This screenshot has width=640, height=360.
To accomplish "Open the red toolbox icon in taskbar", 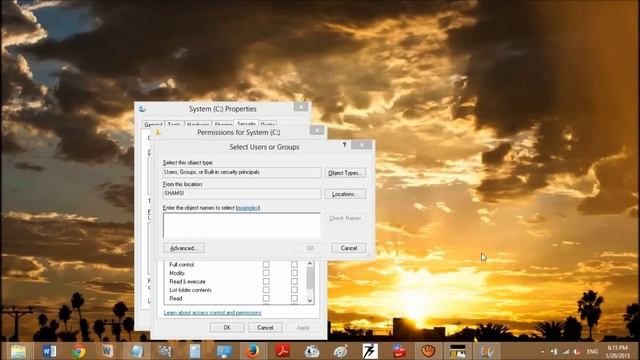I will tap(399, 351).
